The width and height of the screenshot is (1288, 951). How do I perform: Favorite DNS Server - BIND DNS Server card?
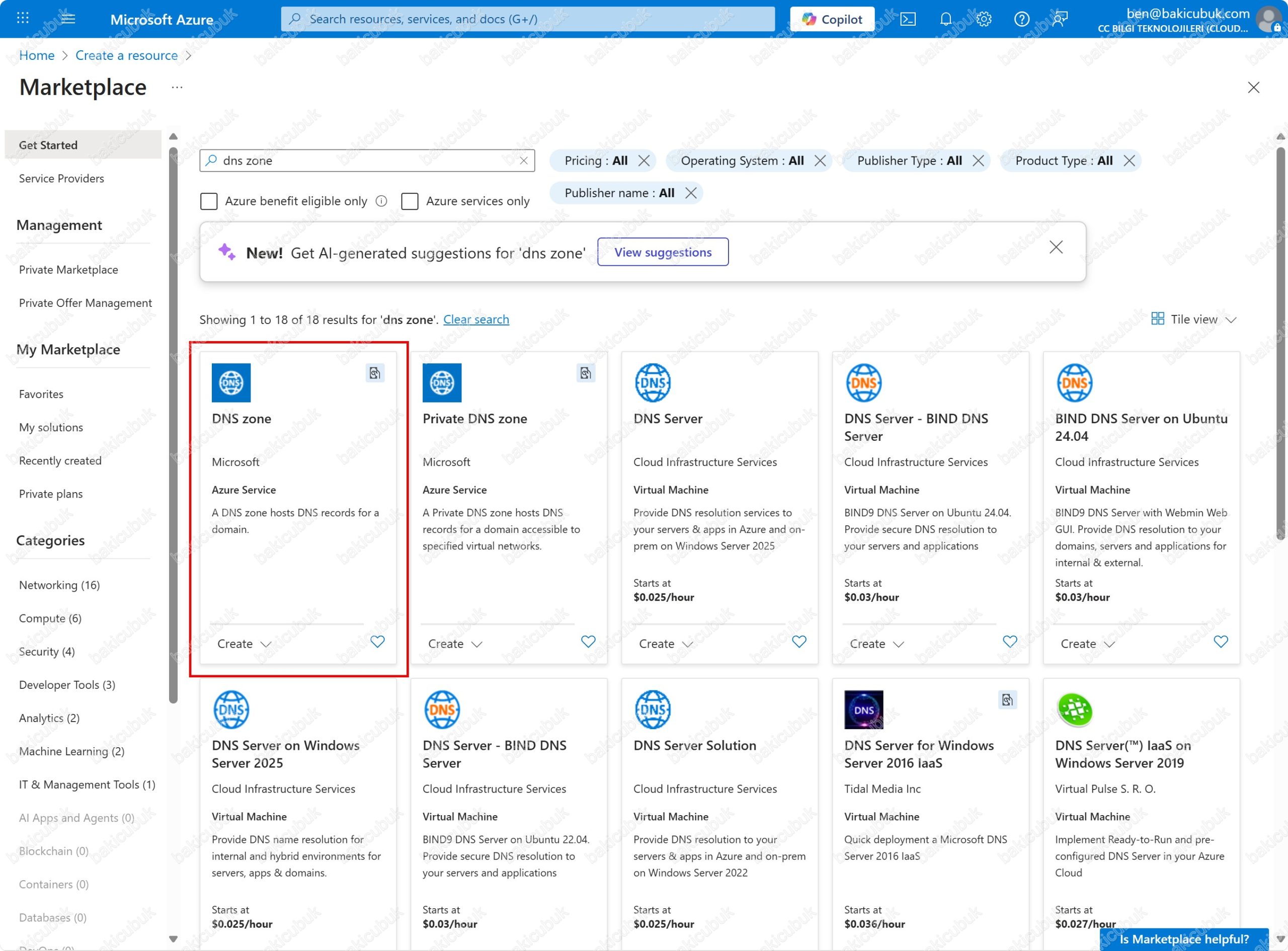(1009, 641)
